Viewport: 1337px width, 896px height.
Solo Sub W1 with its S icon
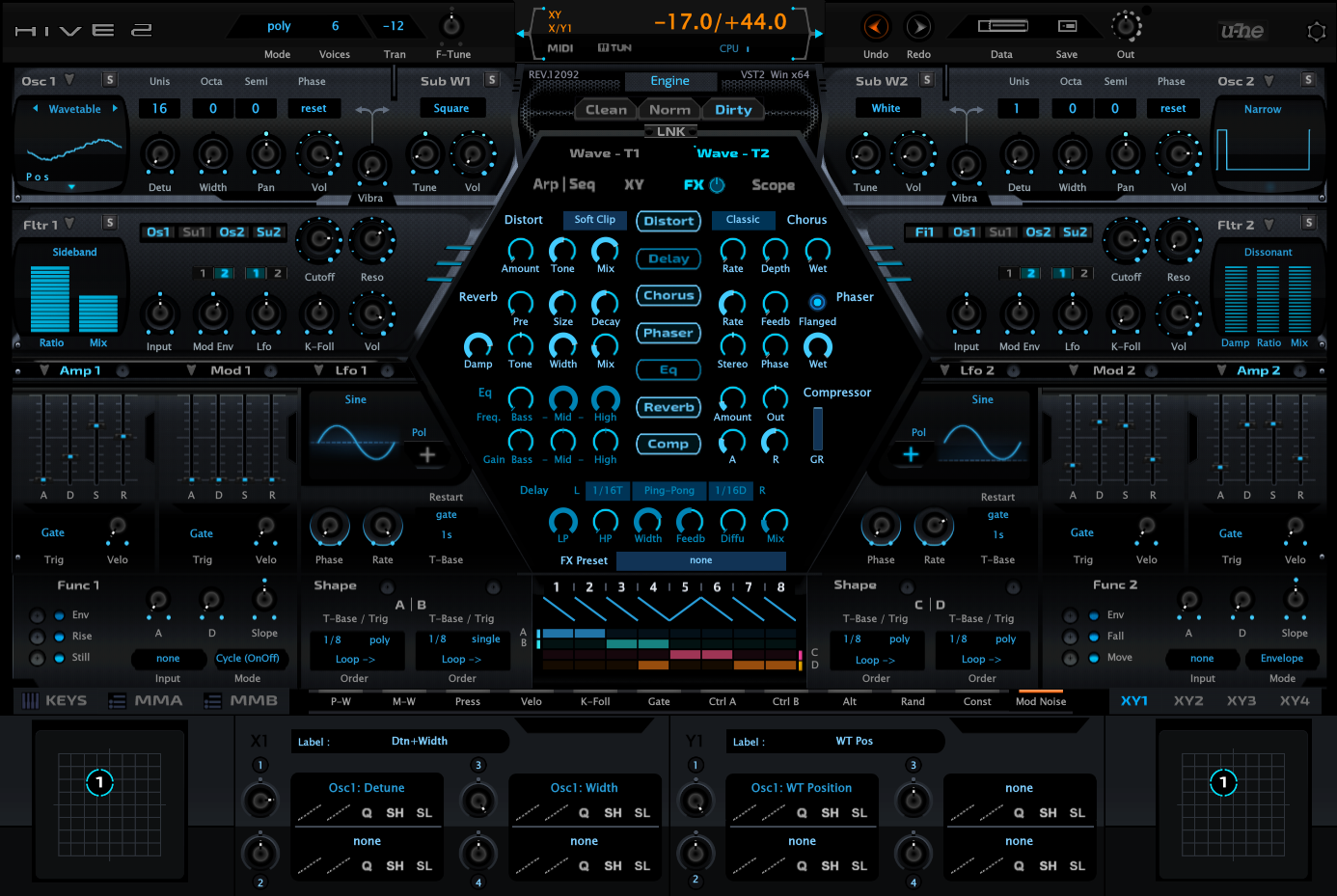coord(492,80)
